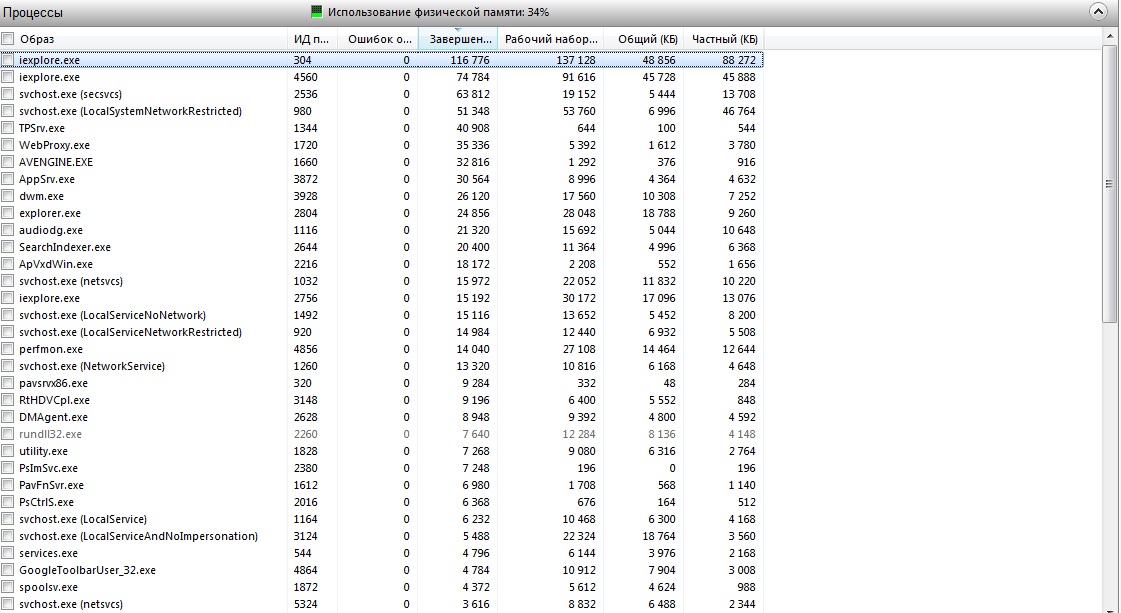Viewport: 1121px width, 613px height.
Task: Click the Процессы section title
Action: [x=33, y=13]
